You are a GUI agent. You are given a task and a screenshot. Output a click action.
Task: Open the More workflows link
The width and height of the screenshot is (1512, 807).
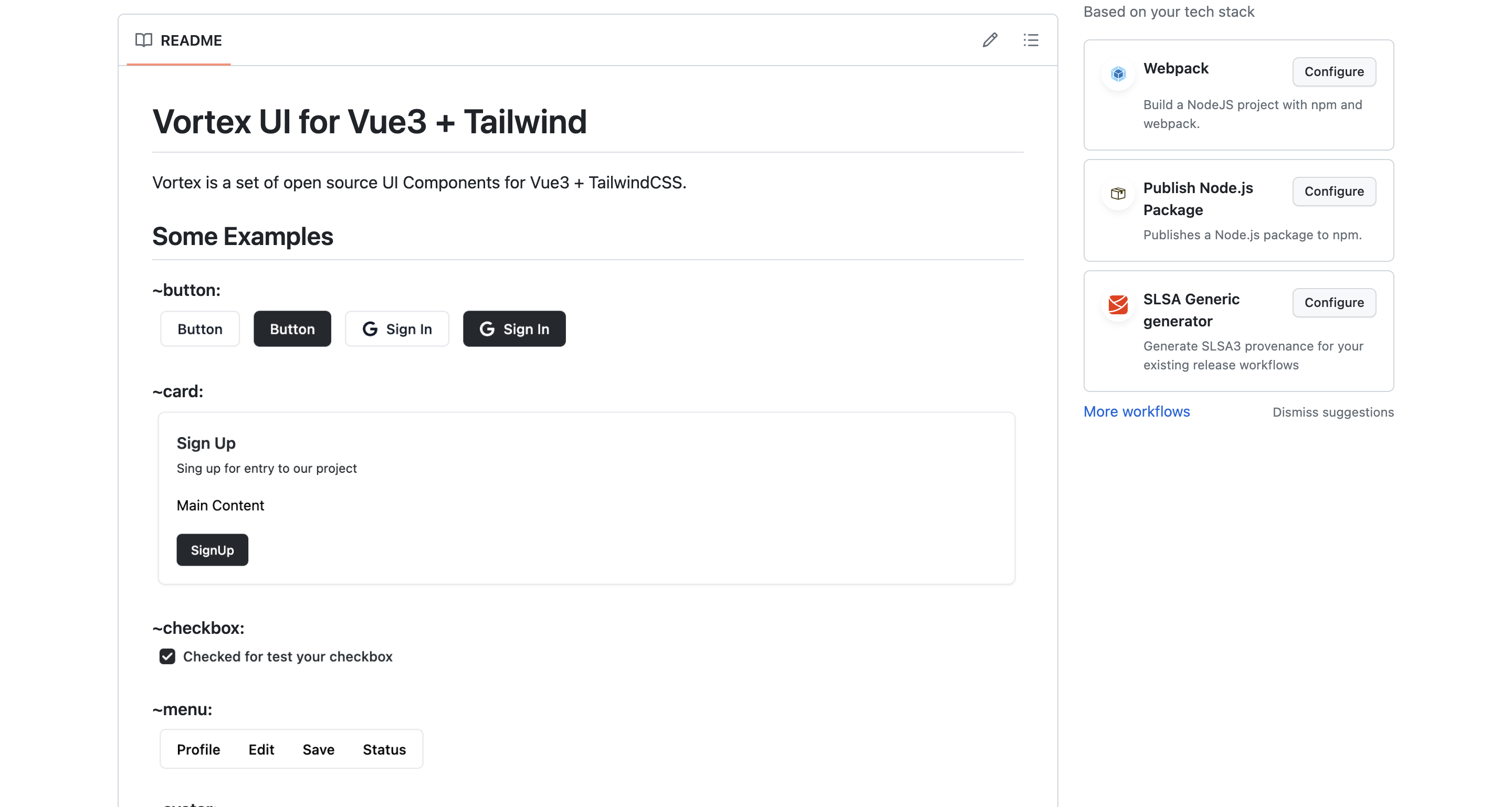click(1136, 412)
